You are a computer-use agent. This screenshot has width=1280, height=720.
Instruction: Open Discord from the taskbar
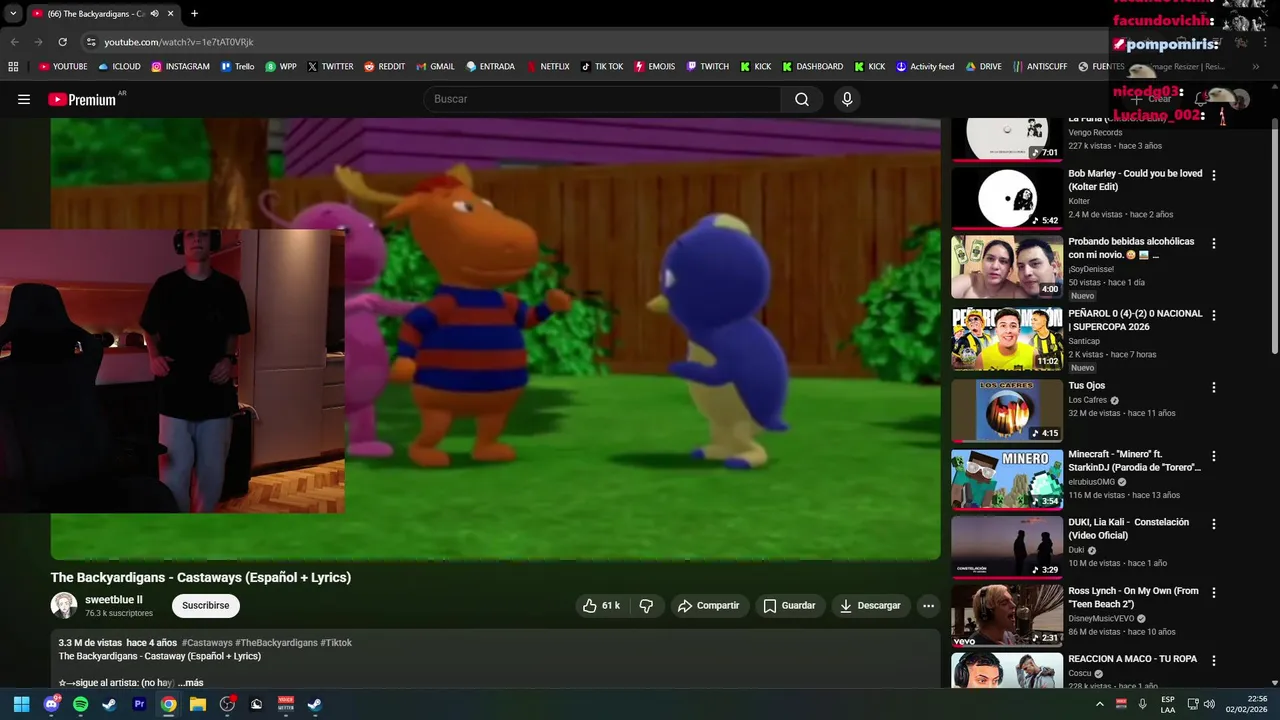(x=51, y=704)
